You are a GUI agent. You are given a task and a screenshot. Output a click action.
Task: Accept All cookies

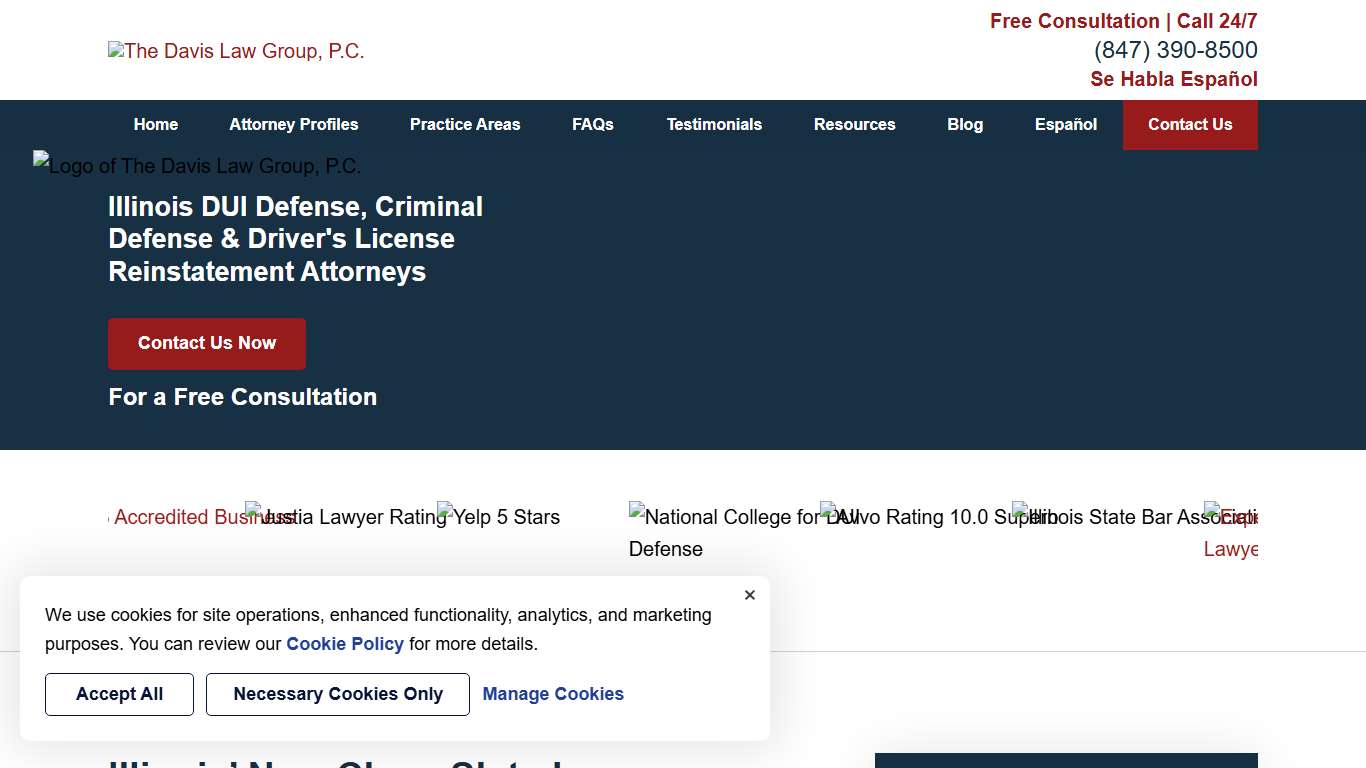coord(119,694)
